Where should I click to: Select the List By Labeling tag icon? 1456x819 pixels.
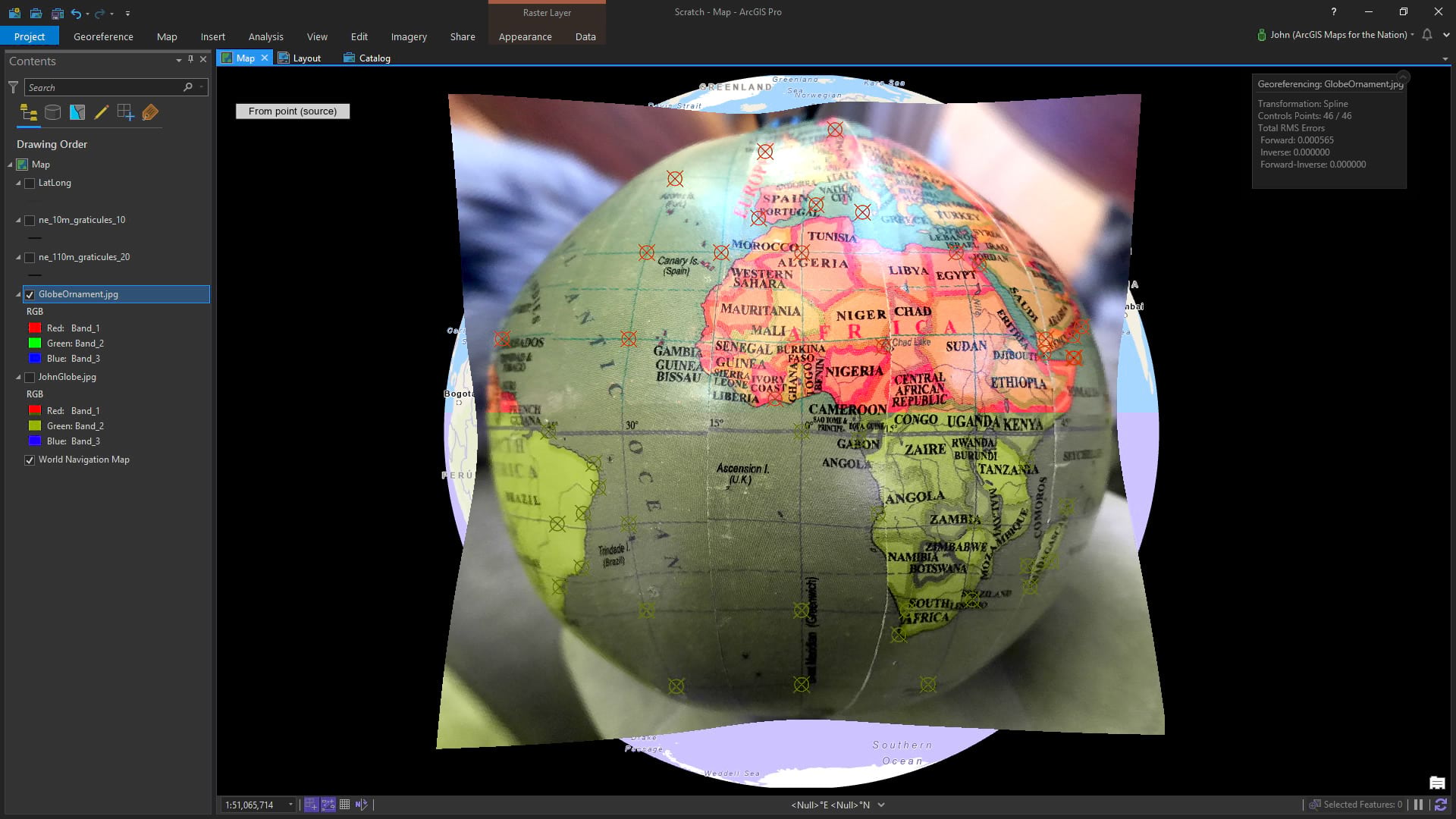pos(150,113)
